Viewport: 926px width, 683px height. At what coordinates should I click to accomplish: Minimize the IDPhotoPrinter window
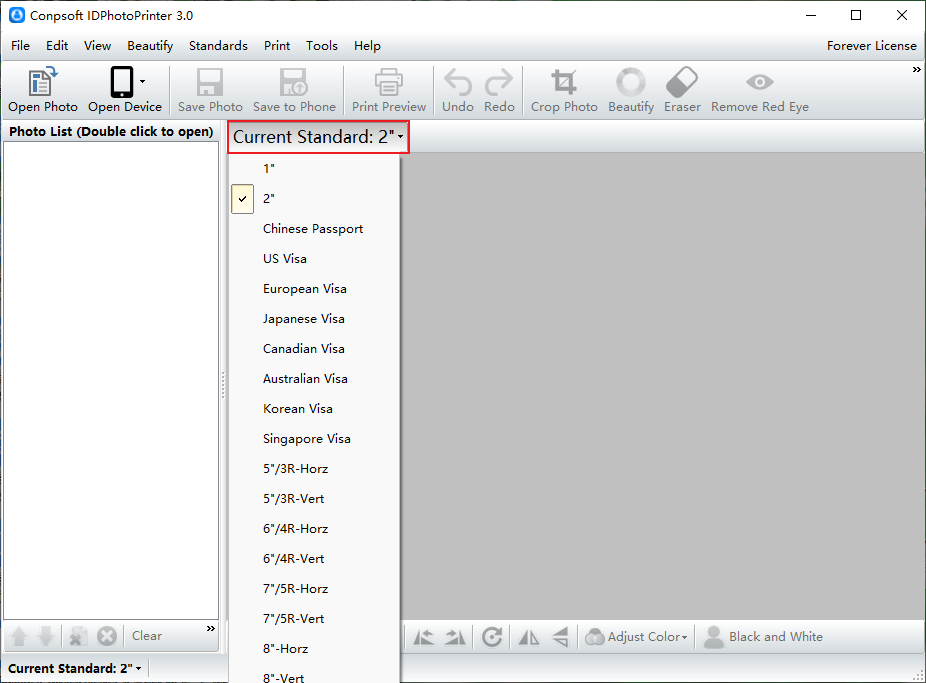pos(811,15)
